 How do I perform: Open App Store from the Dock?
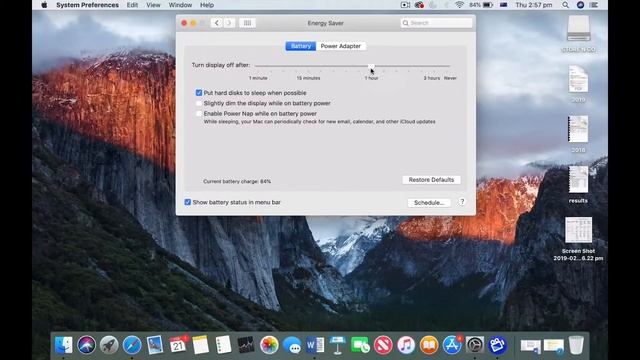coord(451,345)
